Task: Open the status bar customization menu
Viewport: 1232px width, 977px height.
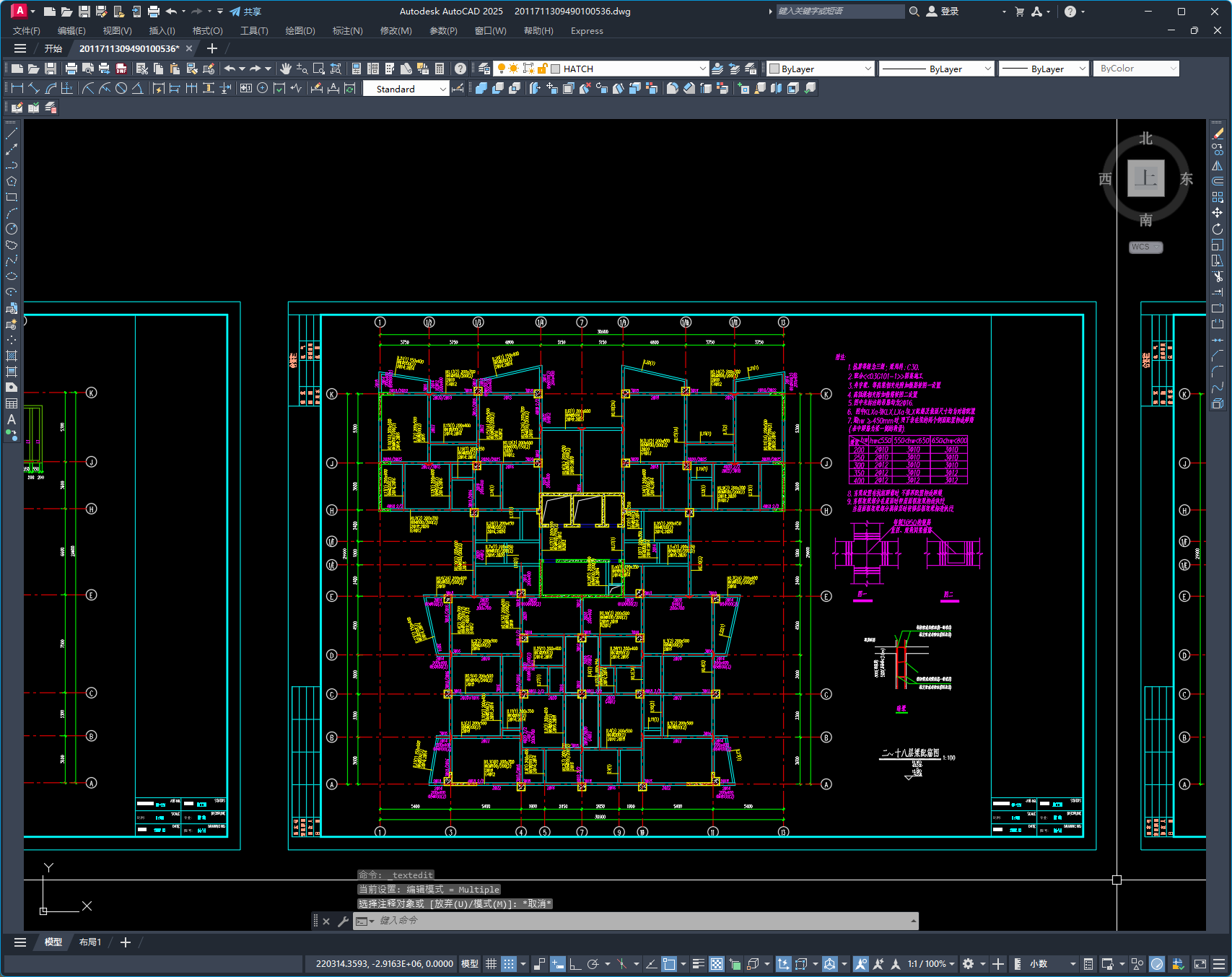Action: tap(1219, 964)
